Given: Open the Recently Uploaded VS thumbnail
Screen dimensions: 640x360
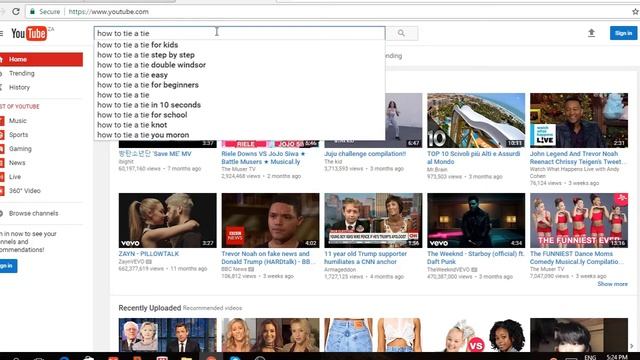Looking at the screenshot, I should tap(476, 335).
